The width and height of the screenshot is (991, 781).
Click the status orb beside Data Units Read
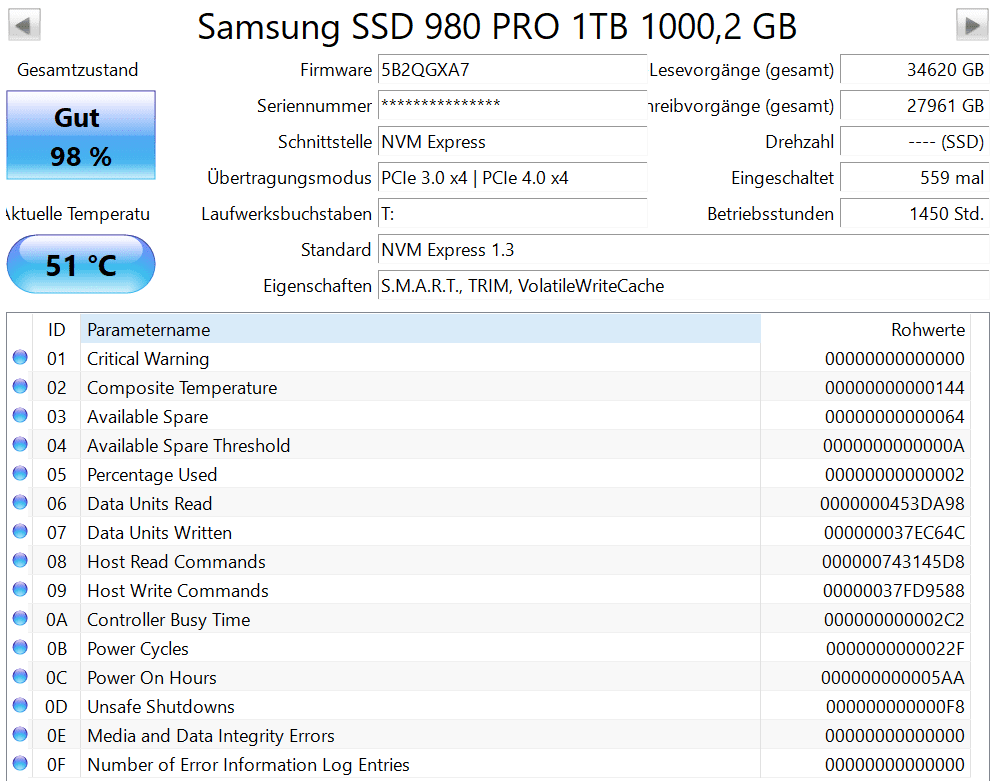20,503
